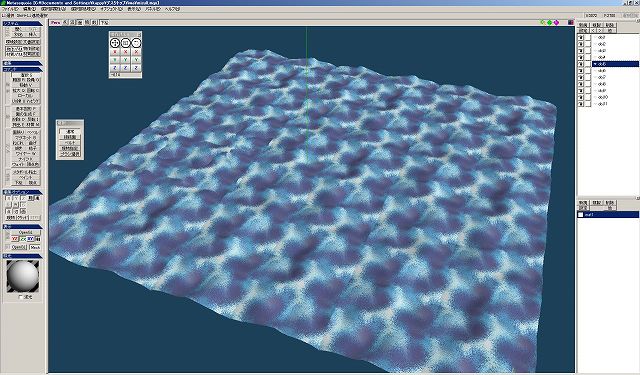The height and width of the screenshot is (375, 640).
Task: Click red X button under the third round icon
Action: [x=136, y=52]
